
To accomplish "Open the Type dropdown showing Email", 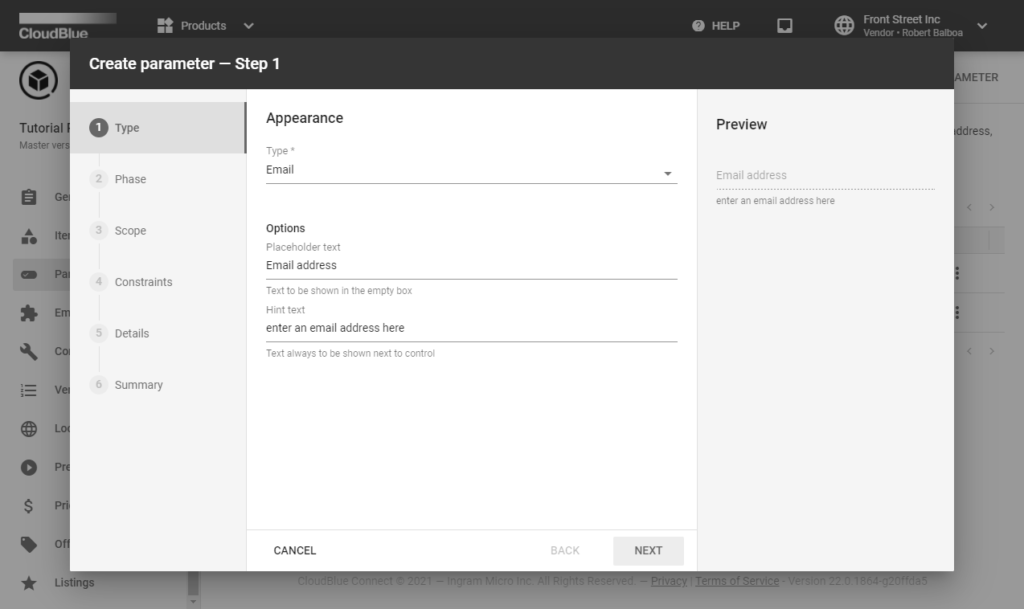I will click(x=470, y=170).
